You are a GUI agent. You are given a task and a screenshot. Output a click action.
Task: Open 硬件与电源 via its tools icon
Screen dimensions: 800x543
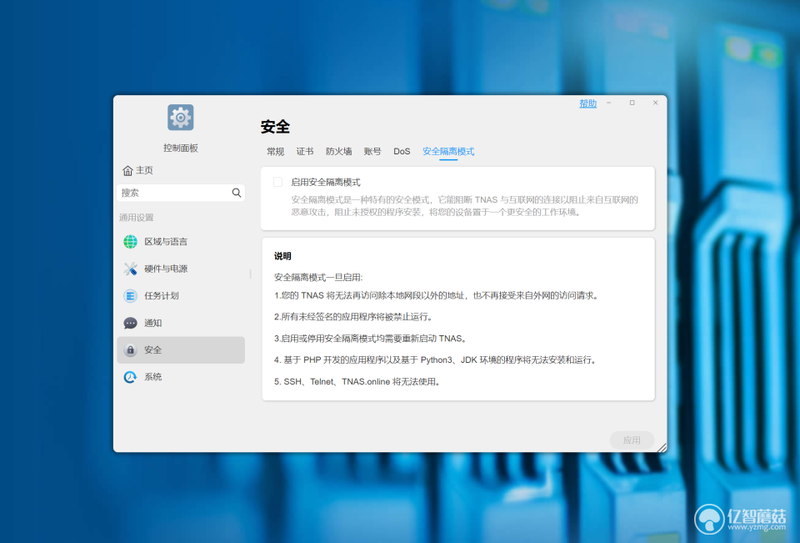click(131, 268)
